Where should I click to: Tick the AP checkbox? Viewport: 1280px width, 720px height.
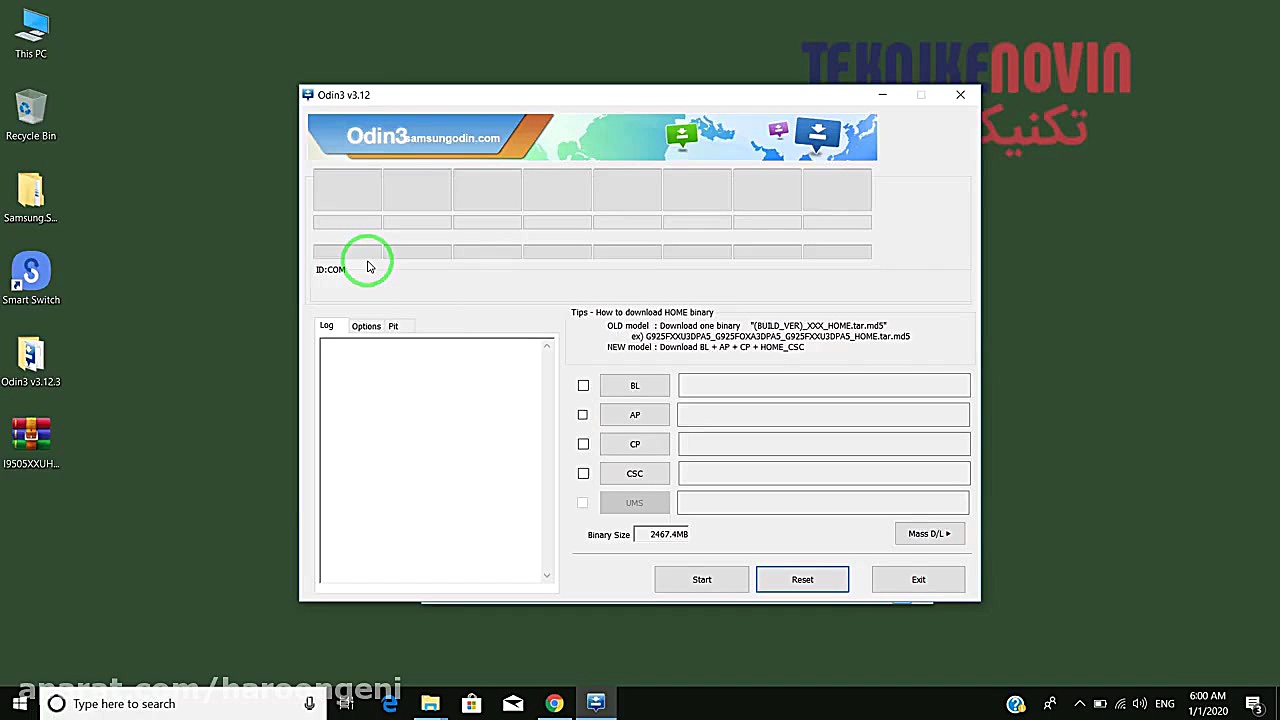[x=583, y=415]
